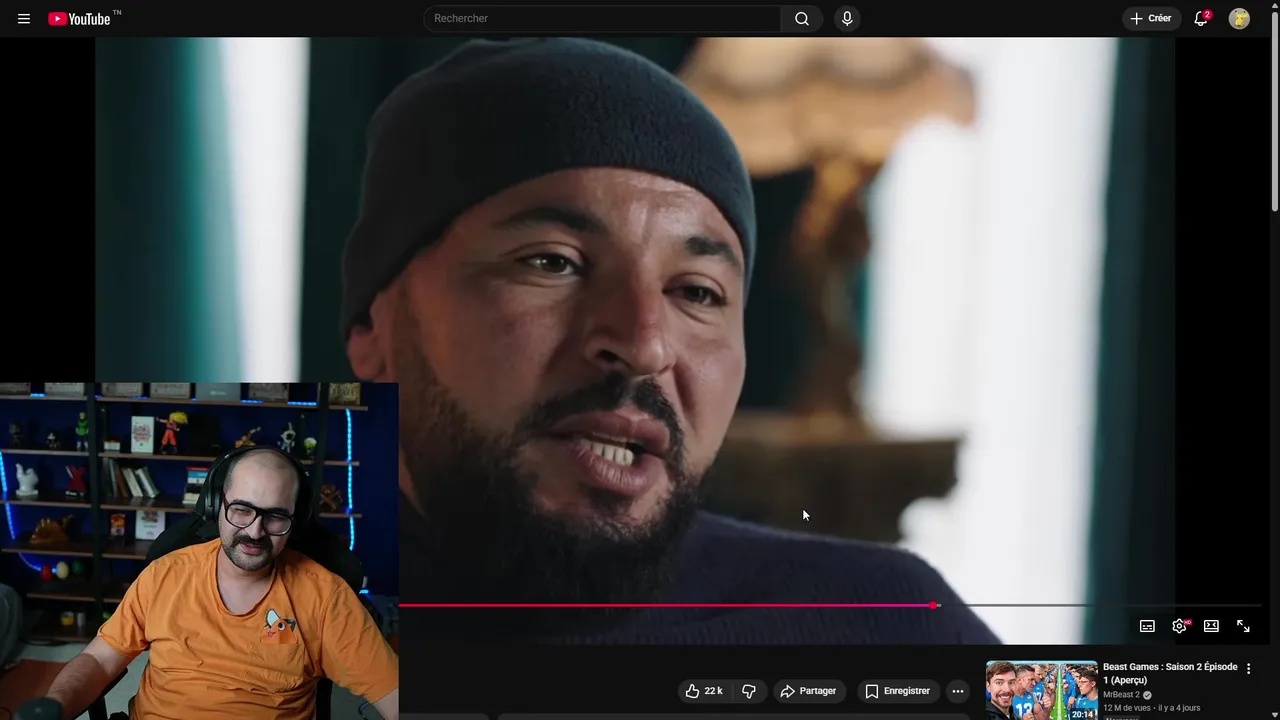
Task: Like the video with 22 k
Action: (705, 691)
